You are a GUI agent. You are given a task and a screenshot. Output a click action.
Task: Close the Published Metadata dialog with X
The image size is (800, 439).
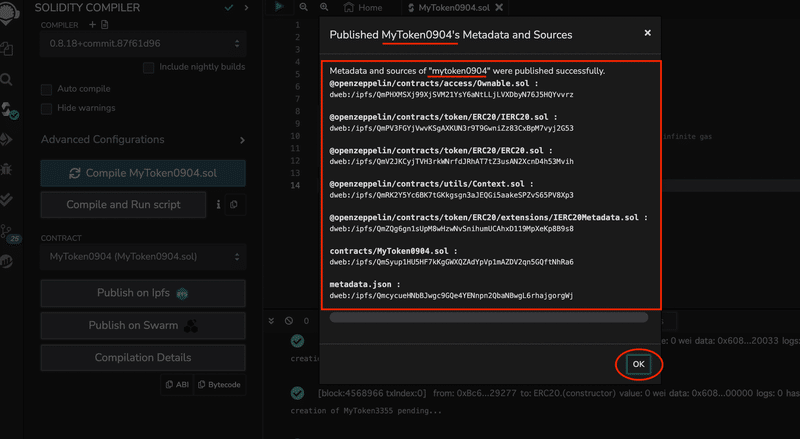tap(647, 33)
